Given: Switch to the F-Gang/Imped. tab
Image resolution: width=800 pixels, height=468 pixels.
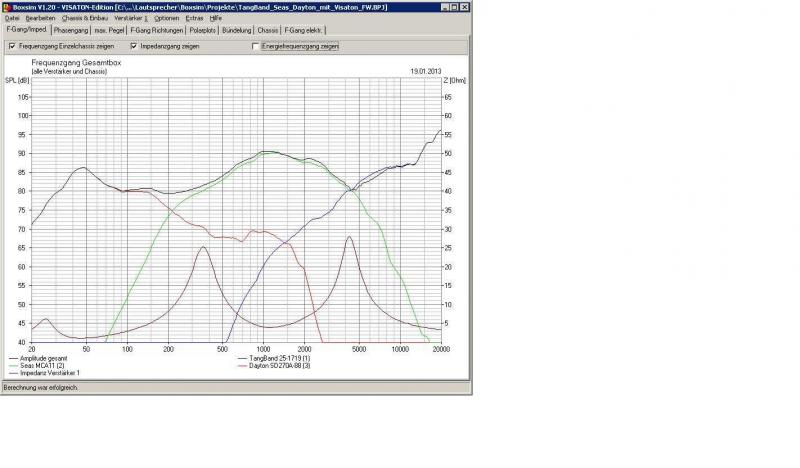Looking at the screenshot, I should tap(27, 30).
